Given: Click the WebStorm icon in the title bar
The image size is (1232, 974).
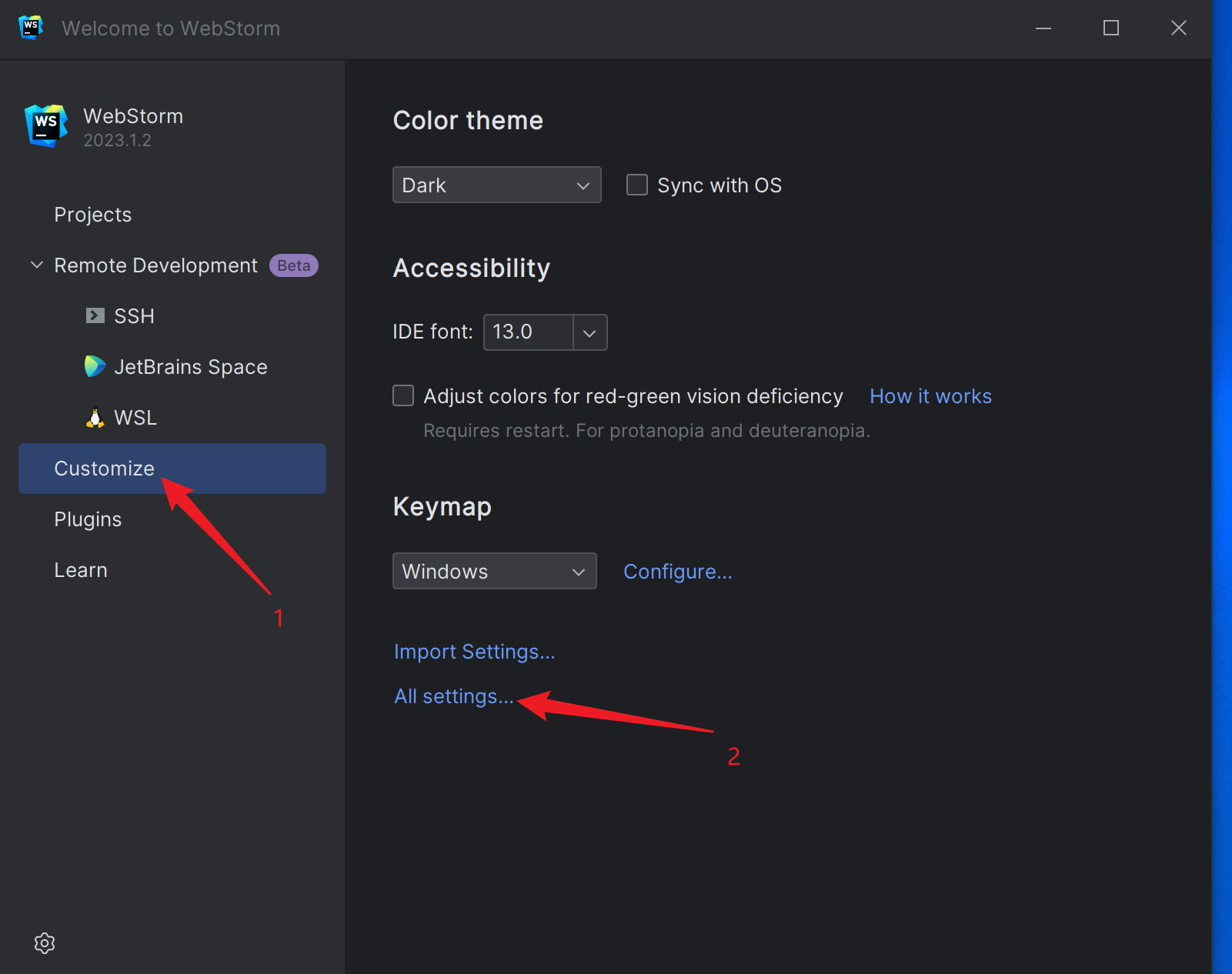Looking at the screenshot, I should [31, 28].
